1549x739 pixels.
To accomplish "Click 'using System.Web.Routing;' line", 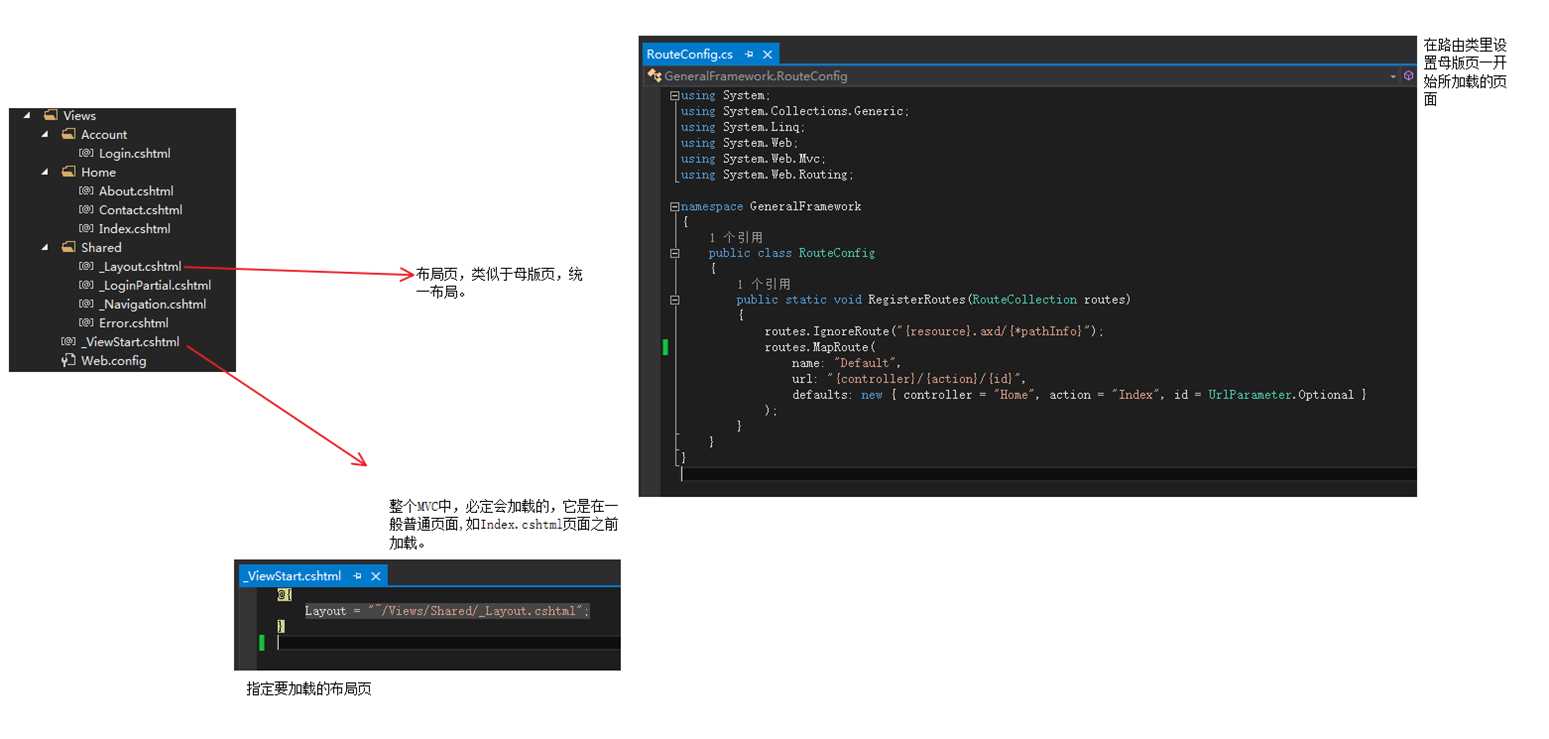I will 767,175.
